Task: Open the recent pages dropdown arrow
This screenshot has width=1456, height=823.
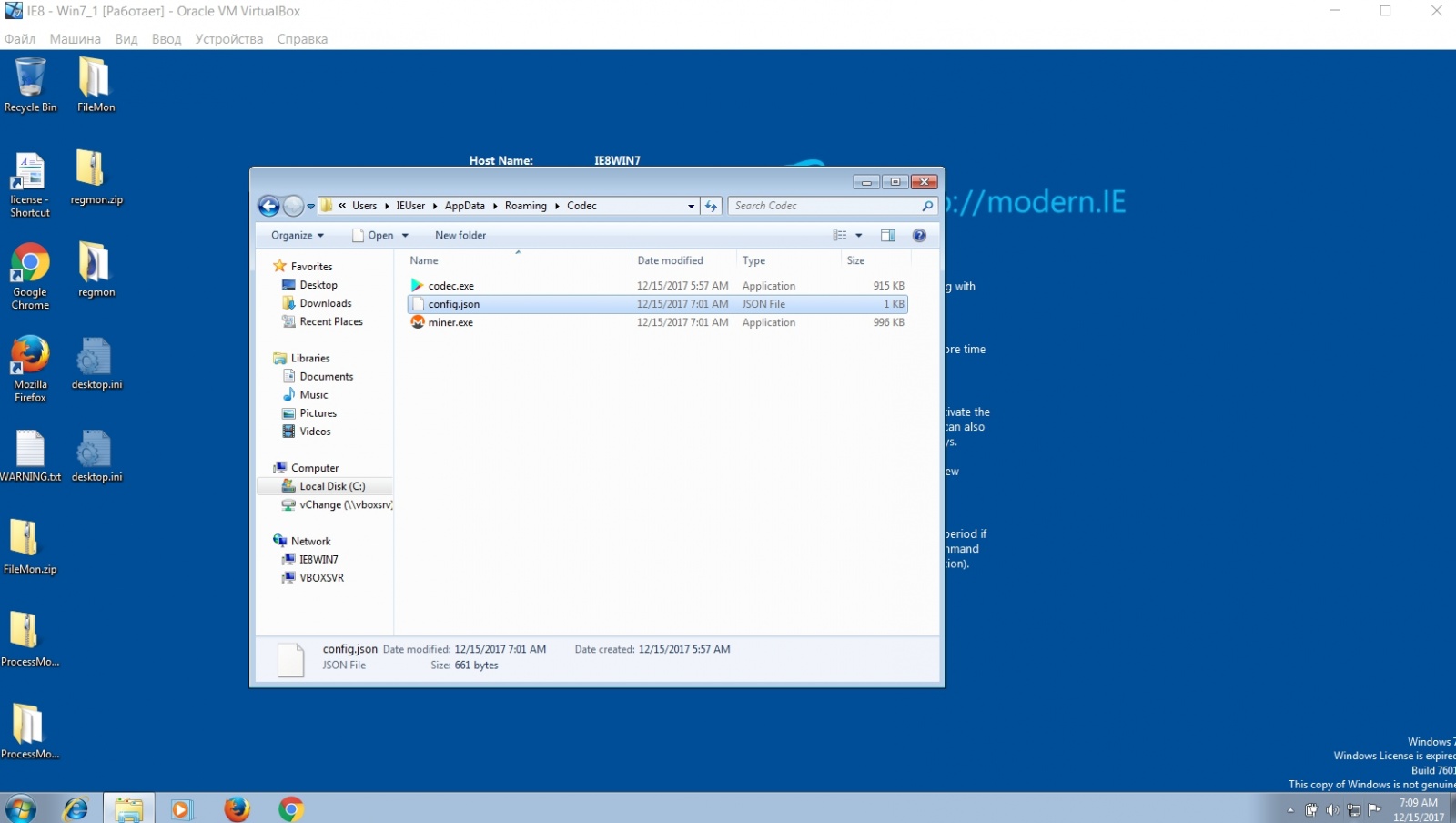Action: [x=311, y=206]
